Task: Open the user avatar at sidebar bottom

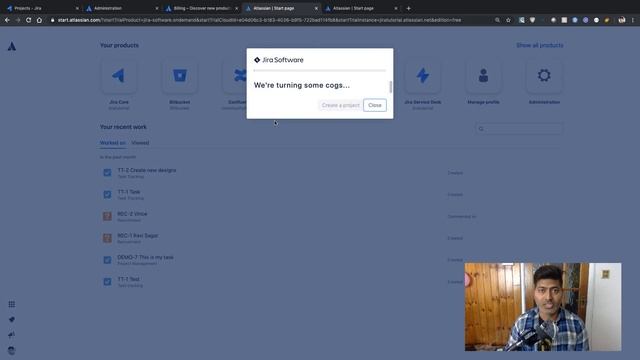Action: 12,351
